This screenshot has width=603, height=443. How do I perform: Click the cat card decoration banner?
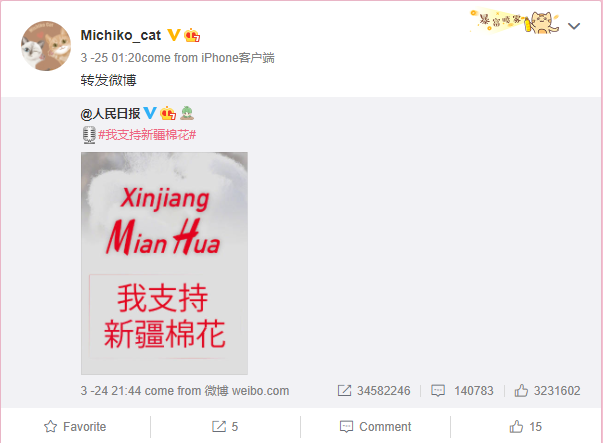pyautogui.click(x=514, y=22)
